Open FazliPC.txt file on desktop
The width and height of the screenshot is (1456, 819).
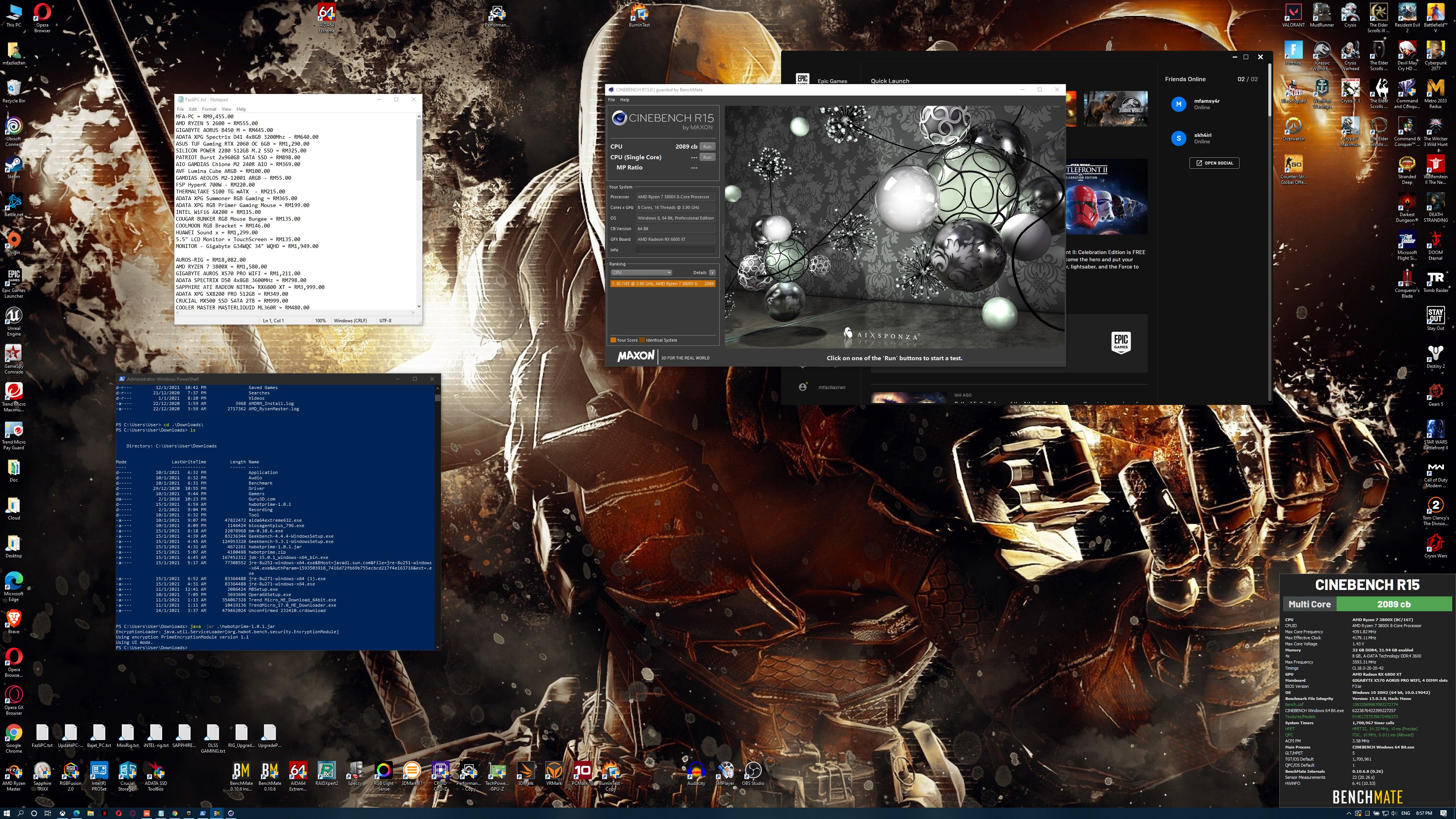click(42, 736)
